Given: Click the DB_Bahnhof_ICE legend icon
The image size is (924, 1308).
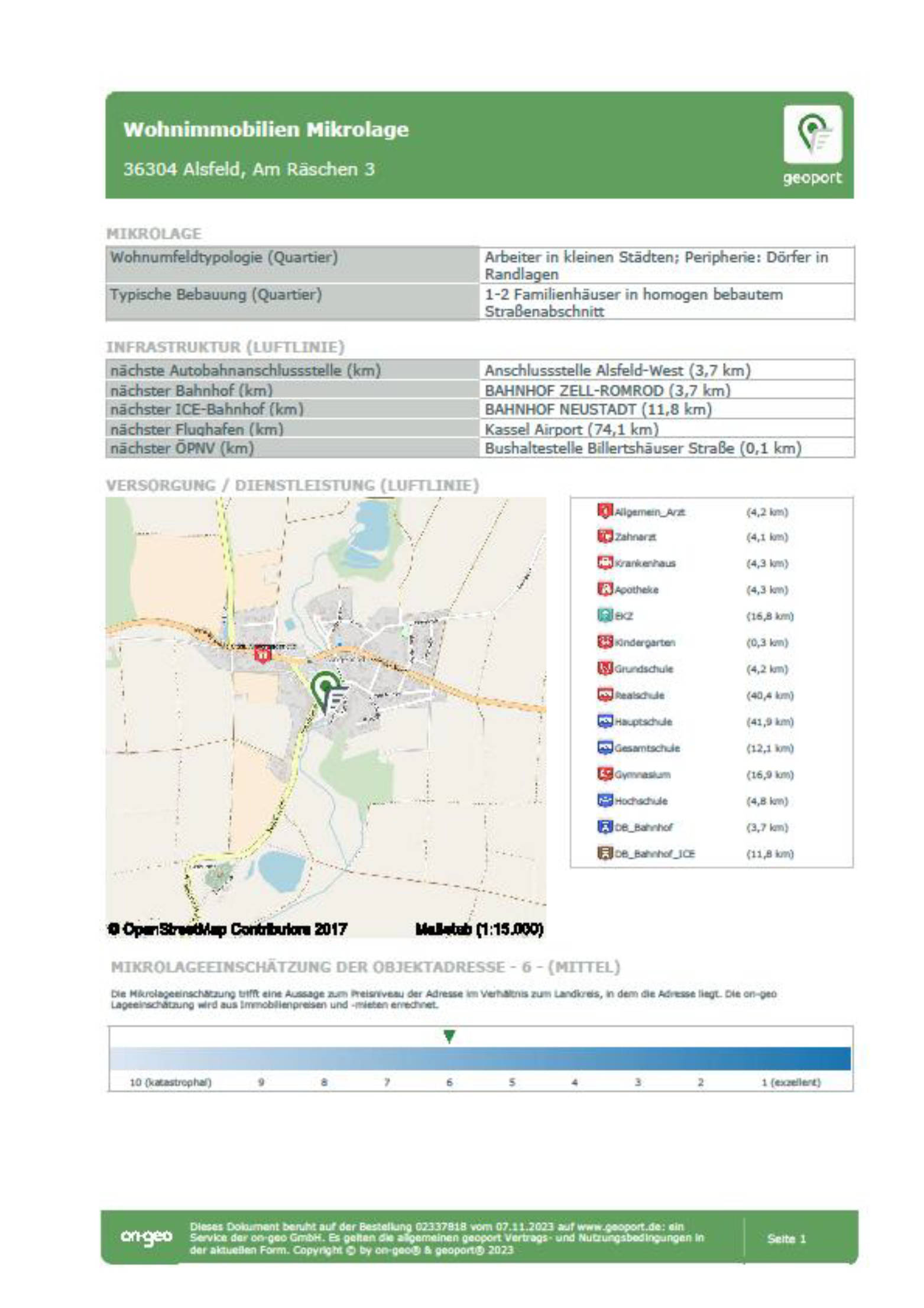Looking at the screenshot, I should pos(604,853).
